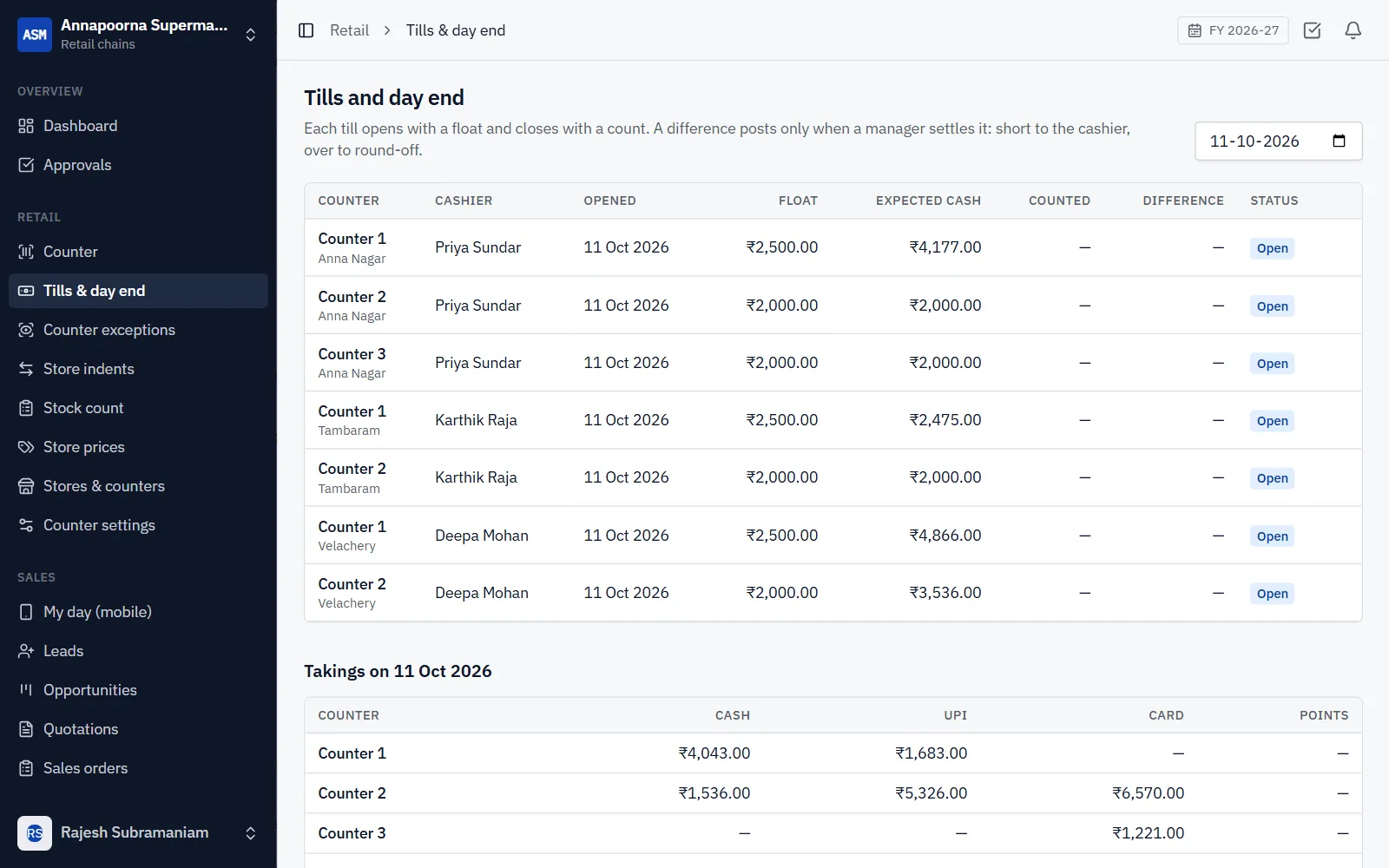Viewport: 1389px width, 868px height.
Task: Open notifications bell
Action: point(1353,30)
